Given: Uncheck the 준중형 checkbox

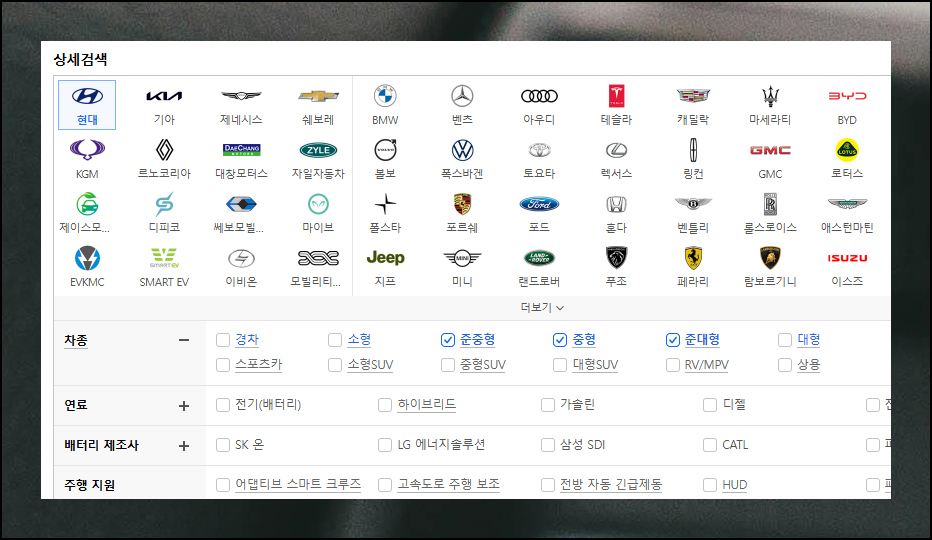Looking at the screenshot, I should [x=448, y=340].
